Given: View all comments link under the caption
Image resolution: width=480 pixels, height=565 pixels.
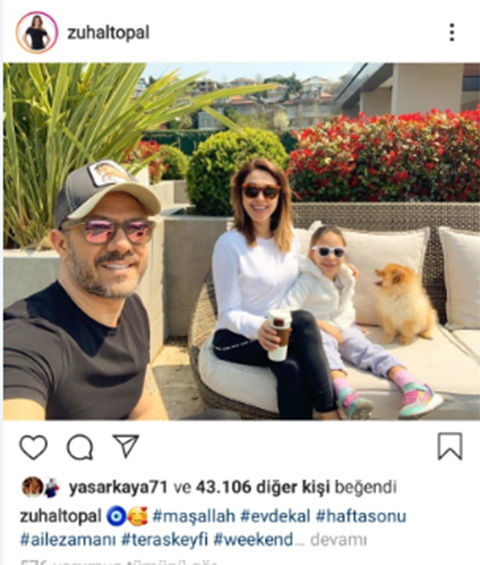Looking at the screenshot, I should click(x=119, y=562).
